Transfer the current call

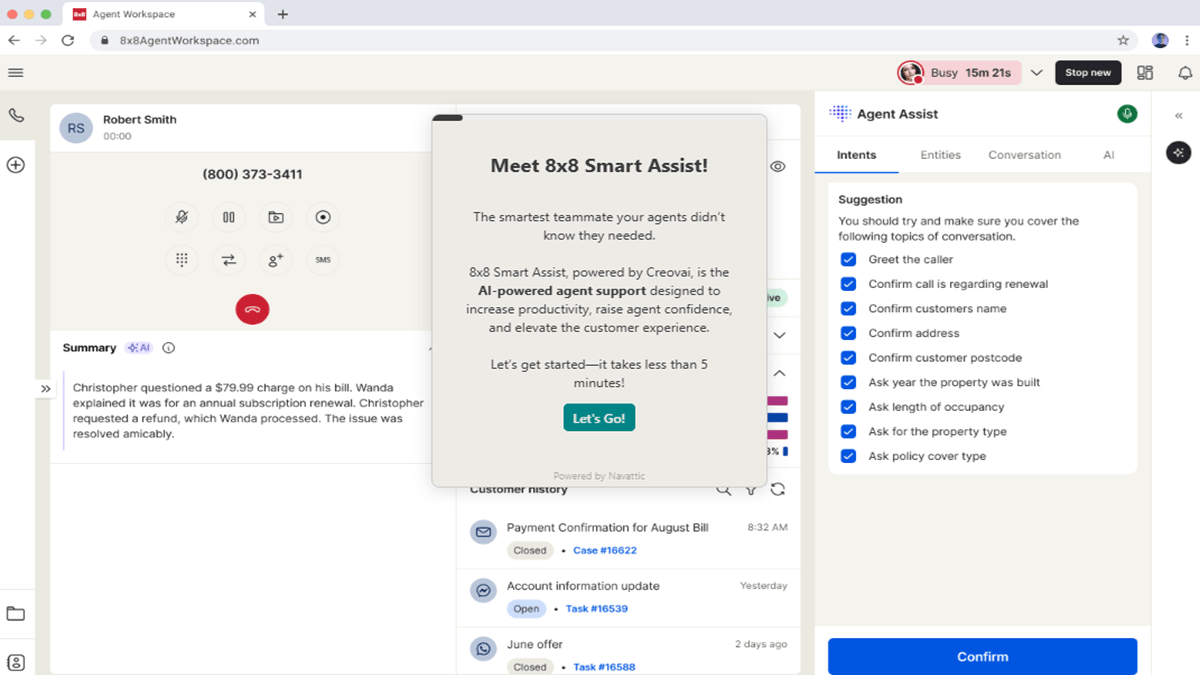point(229,260)
